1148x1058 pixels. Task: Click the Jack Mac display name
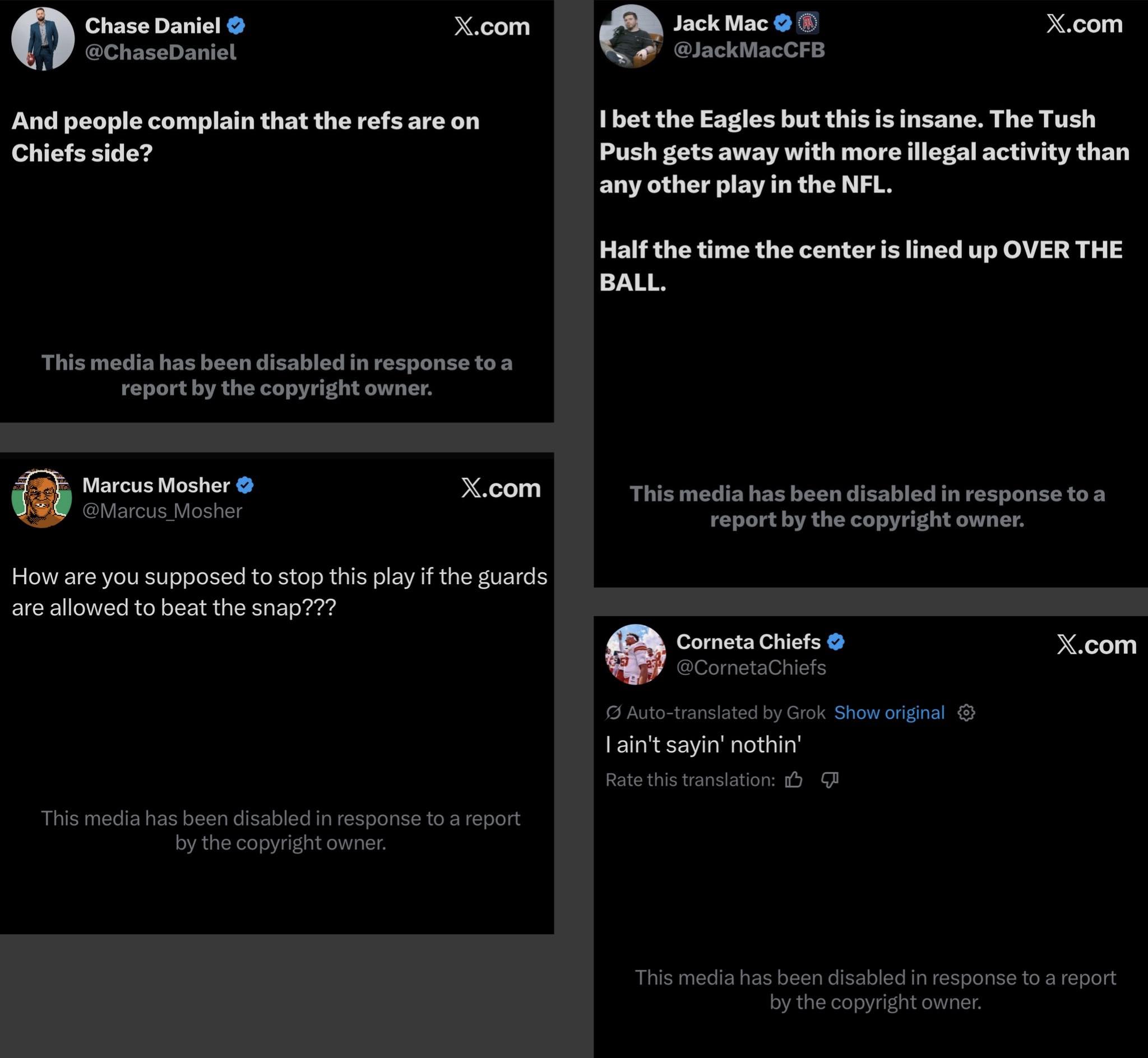(x=720, y=24)
